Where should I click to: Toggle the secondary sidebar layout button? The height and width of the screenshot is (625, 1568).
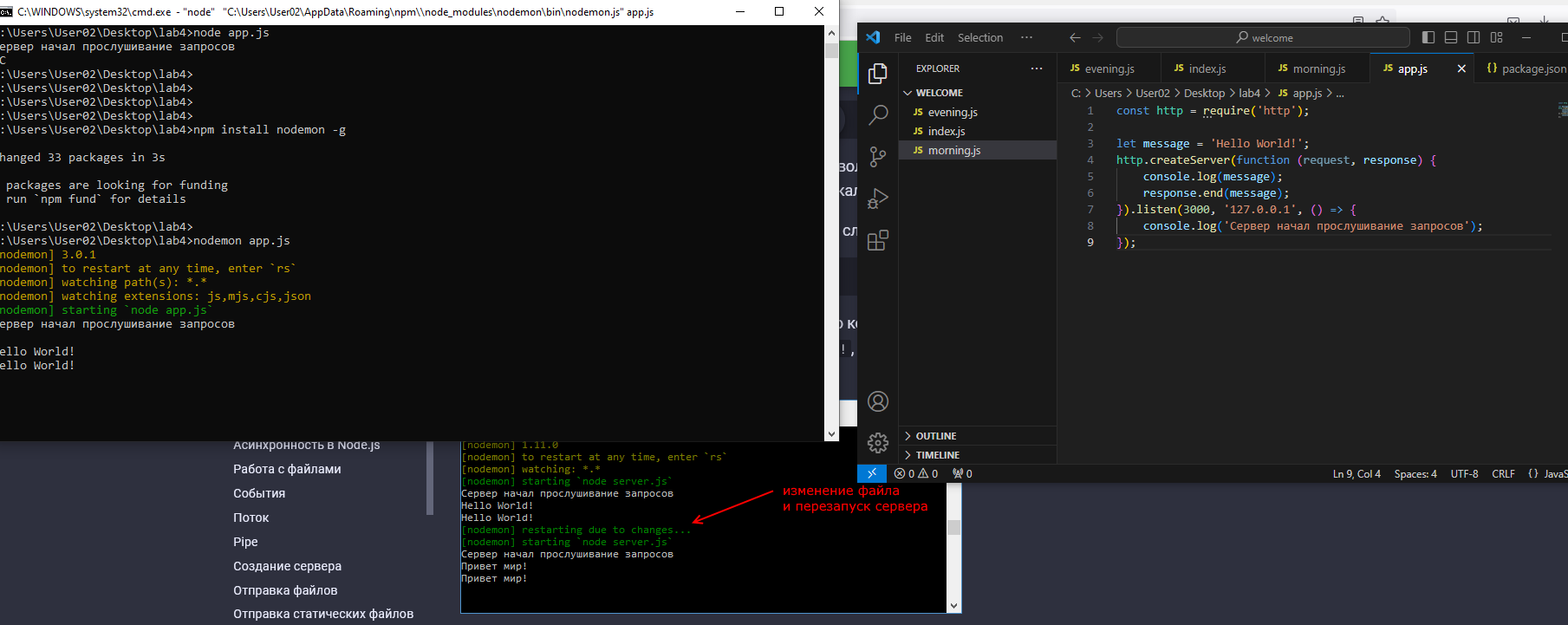point(1474,37)
